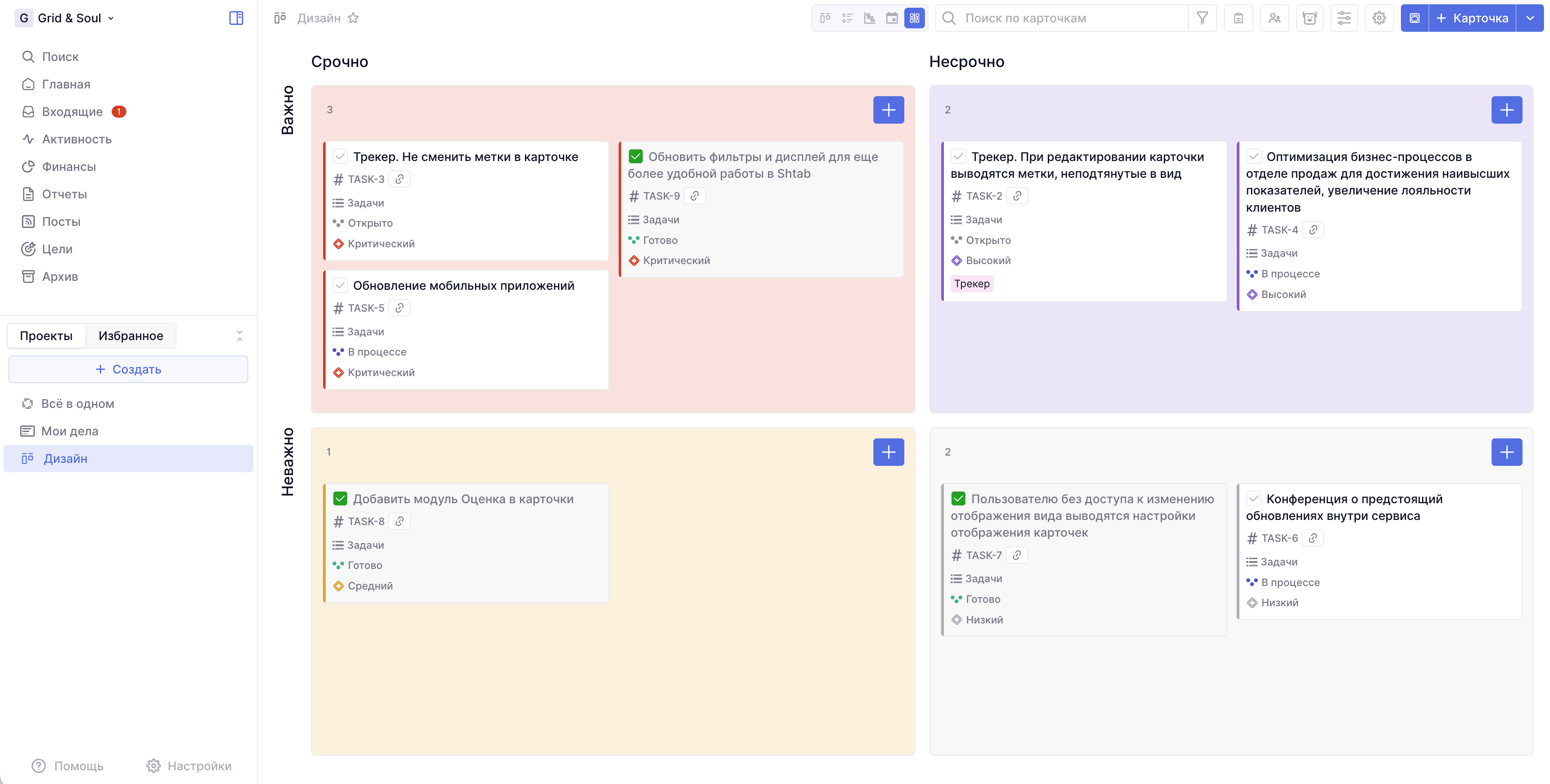Switch to the list view
Viewport: 1550px width, 784px height.
(847, 18)
